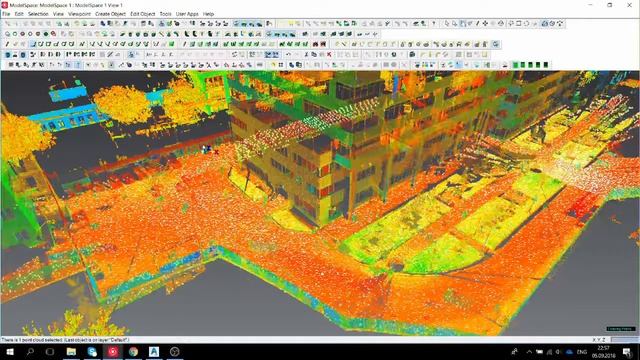
Task: Open Windows taskbar search
Action: [30, 351]
